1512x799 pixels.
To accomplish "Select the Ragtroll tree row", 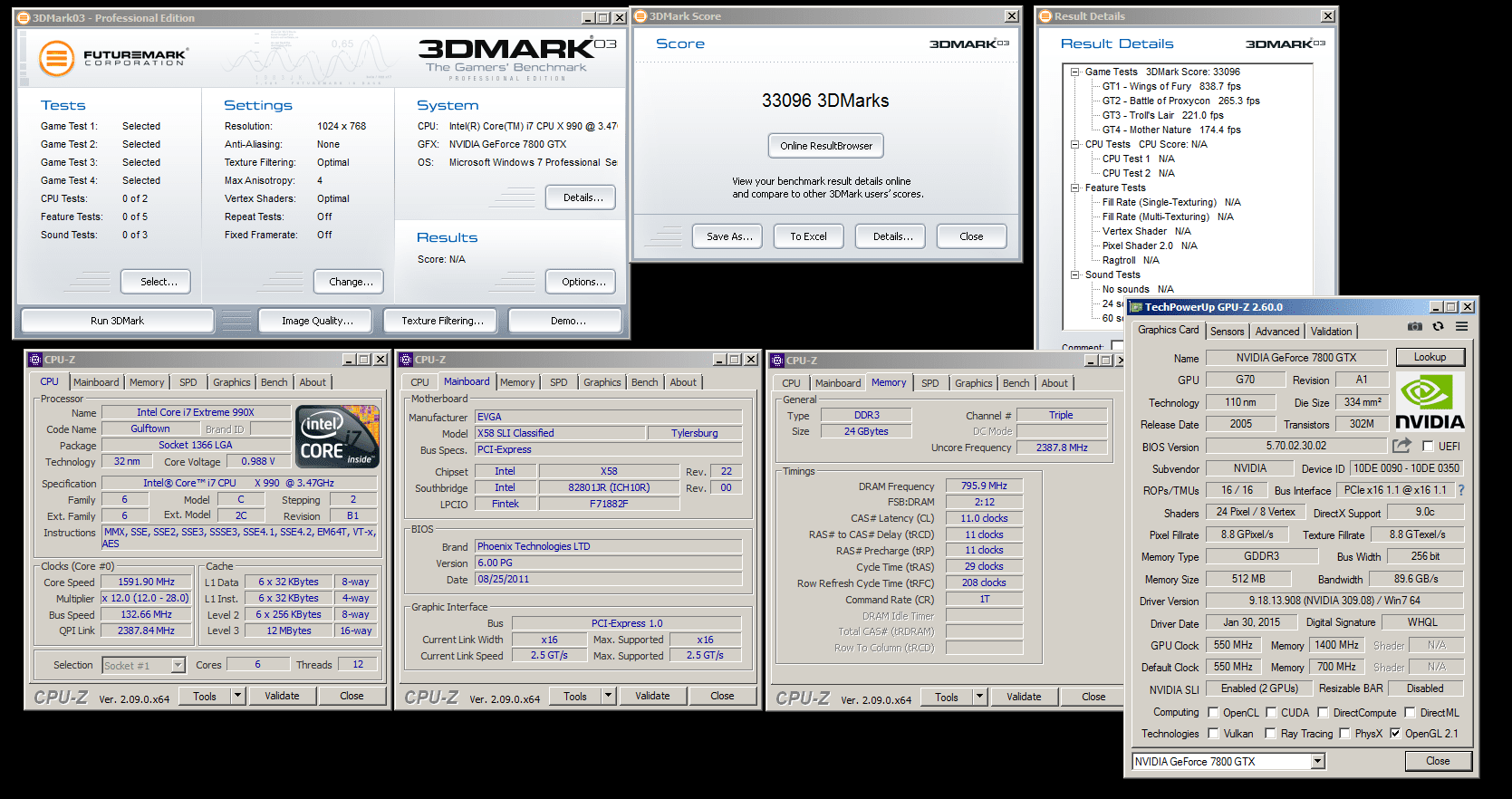I will click(1131, 260).
